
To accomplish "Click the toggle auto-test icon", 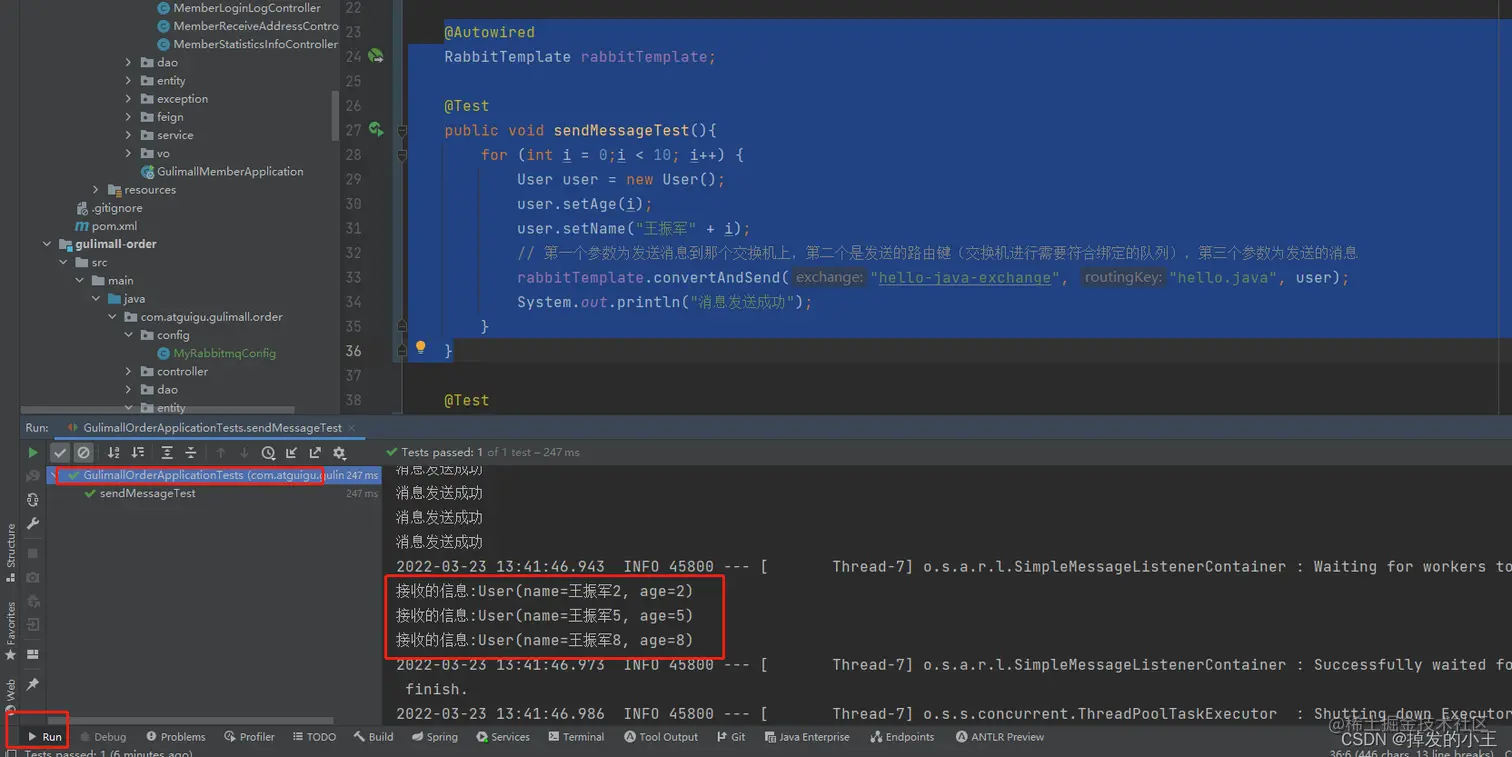I will (33, 500).
